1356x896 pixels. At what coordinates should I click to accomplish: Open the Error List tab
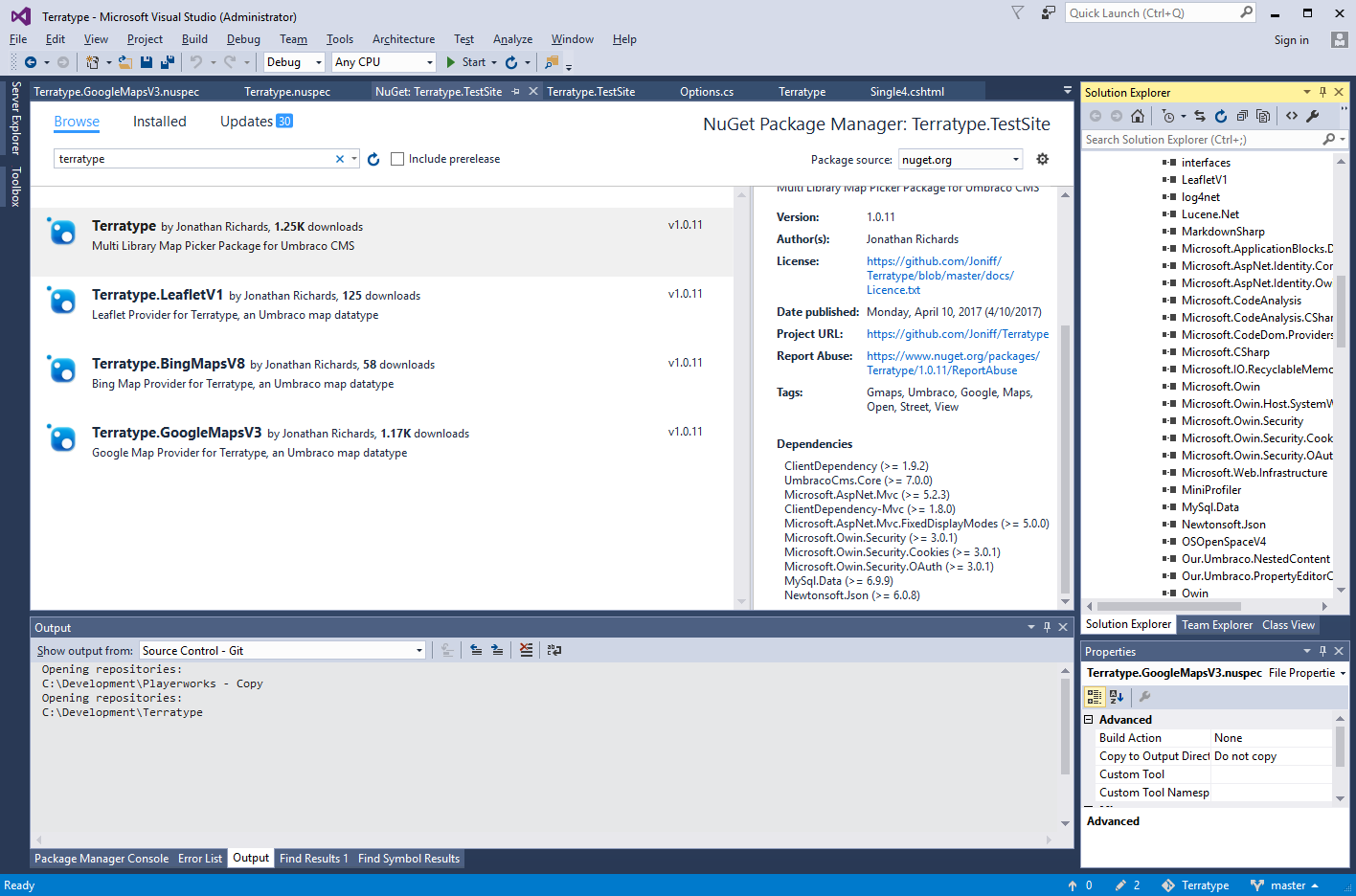[x=200, y=859]
